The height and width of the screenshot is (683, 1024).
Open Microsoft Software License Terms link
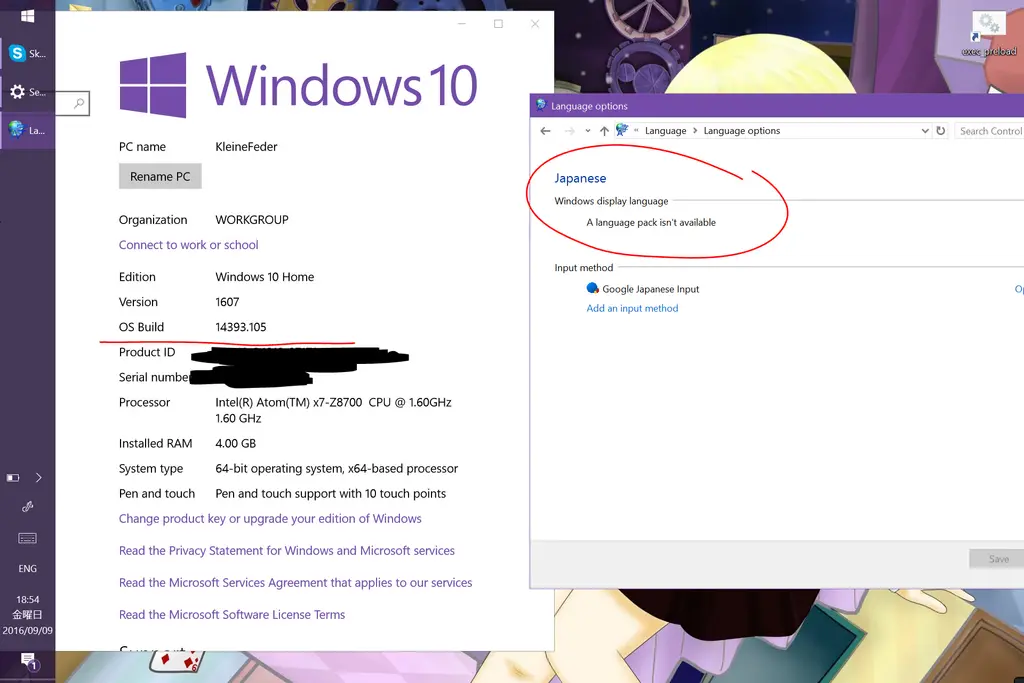(232, 614)
